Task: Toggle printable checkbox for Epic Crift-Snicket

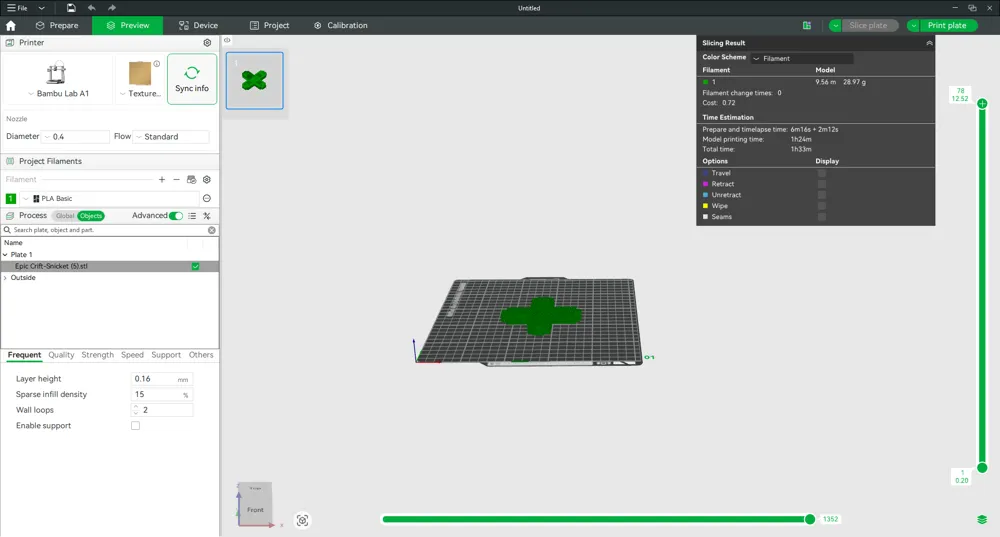Action: [x=196, y=266]
